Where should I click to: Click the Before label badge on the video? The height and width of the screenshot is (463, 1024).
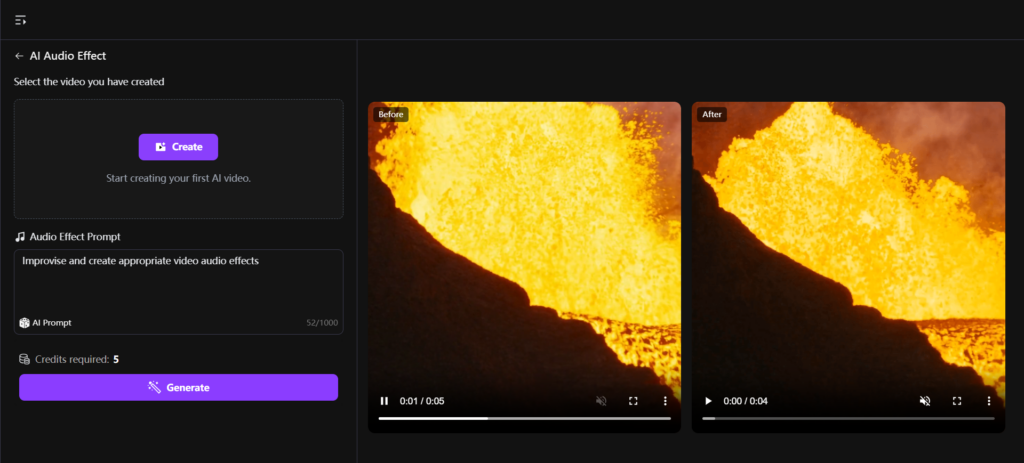click(391, 114)
